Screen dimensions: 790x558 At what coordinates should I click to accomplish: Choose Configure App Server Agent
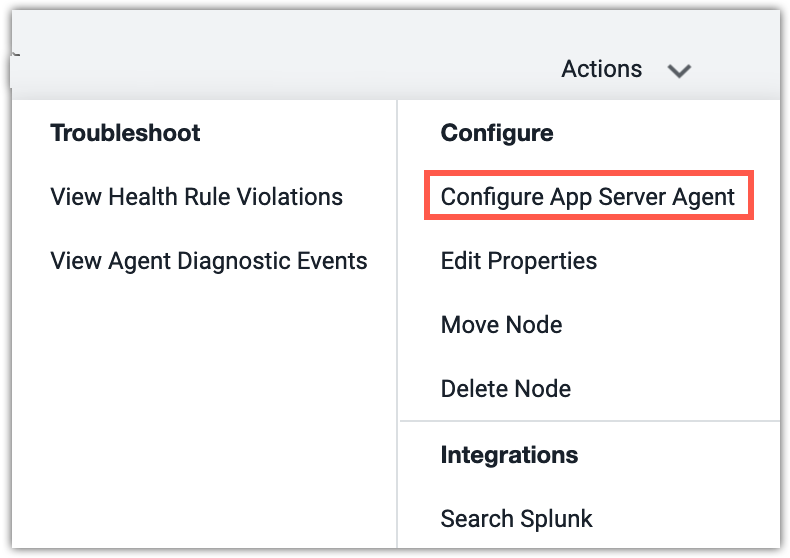tap(587, 196)
